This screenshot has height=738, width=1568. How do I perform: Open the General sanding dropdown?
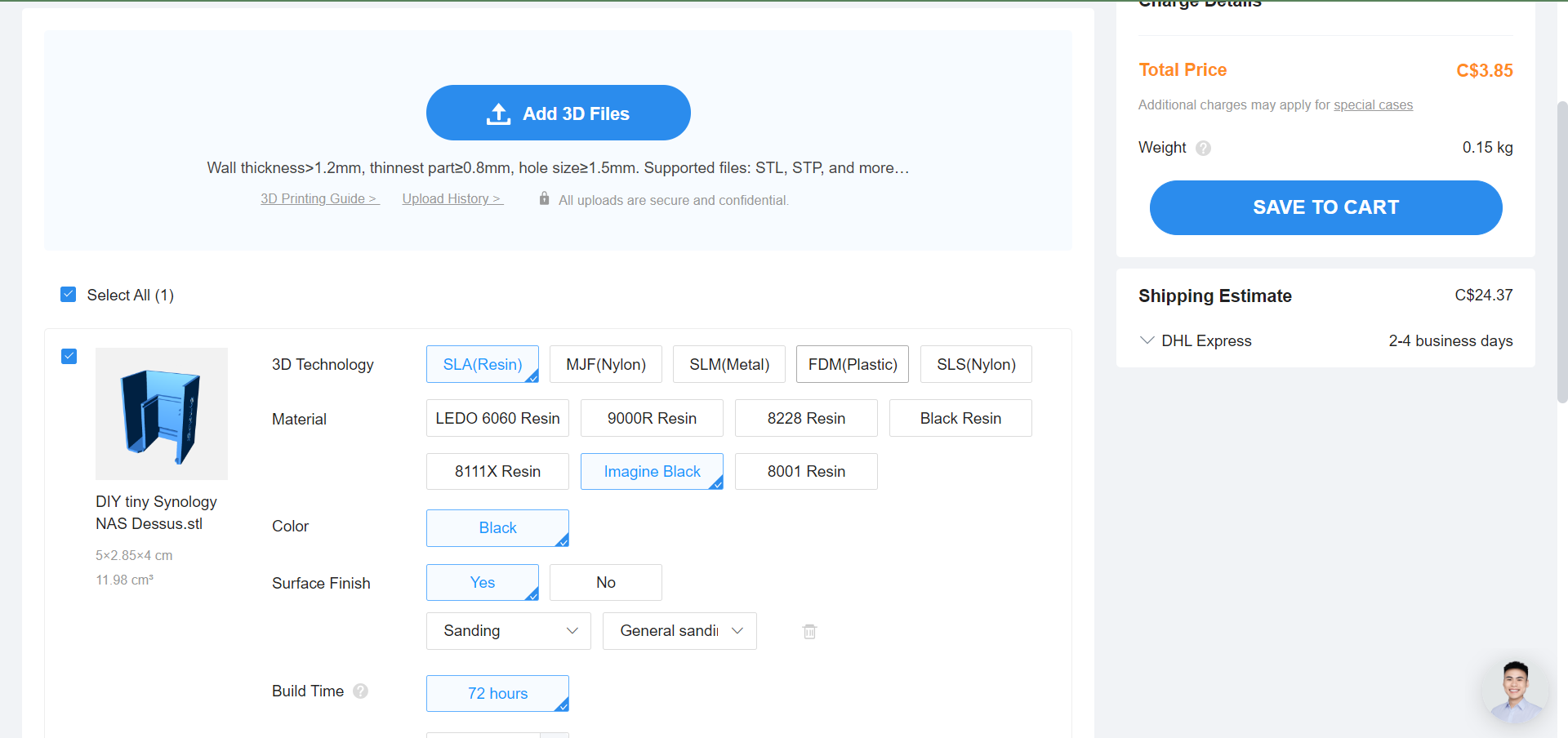point(679,631)
